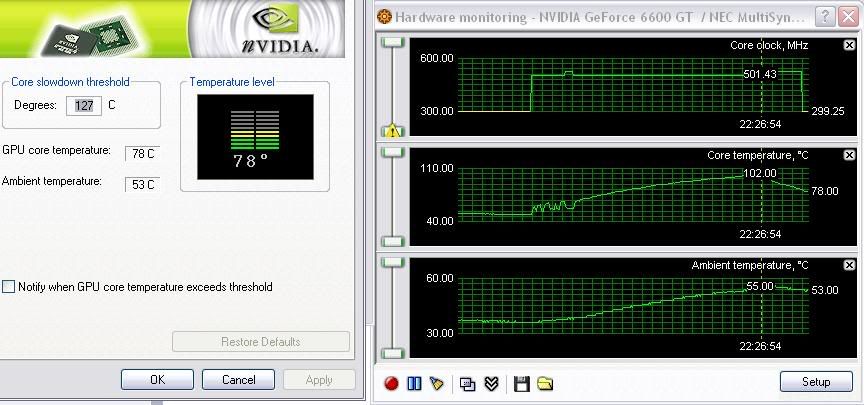Close the Hardware monitoring window
The height and width of the screenshot is (405, 864).
[x=847, y=17]
